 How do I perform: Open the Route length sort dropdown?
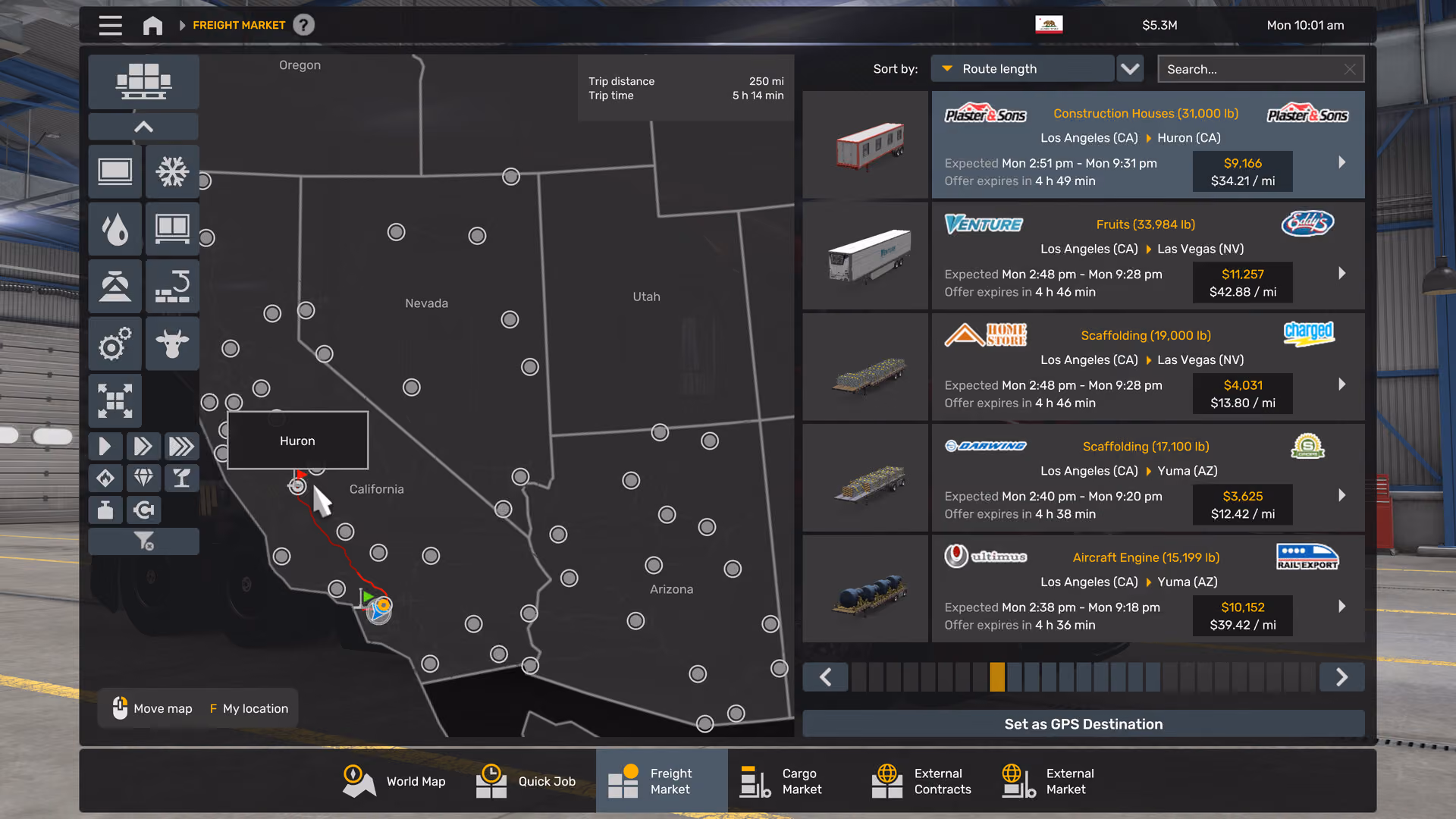[1022, 68]
